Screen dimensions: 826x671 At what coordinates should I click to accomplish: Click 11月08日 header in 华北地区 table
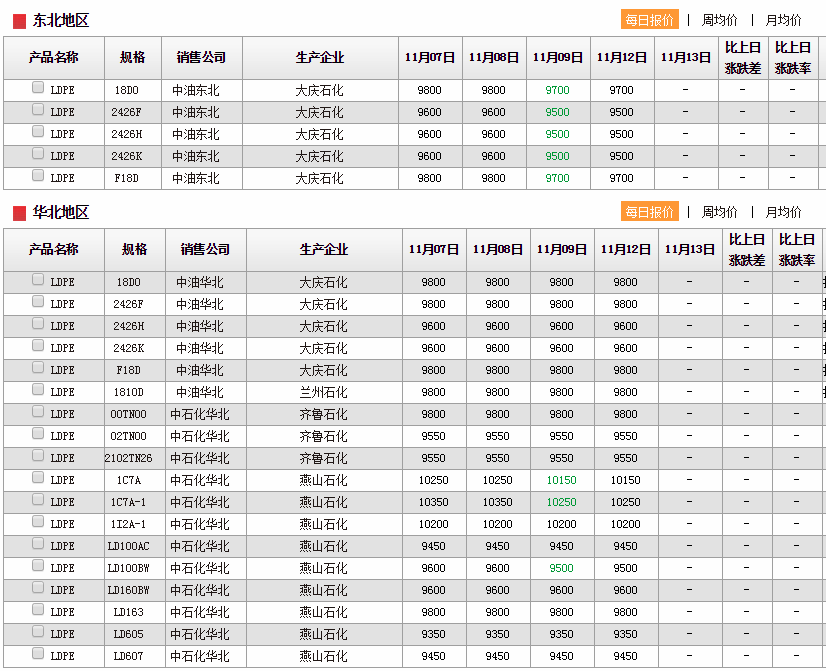pos(498,249)
